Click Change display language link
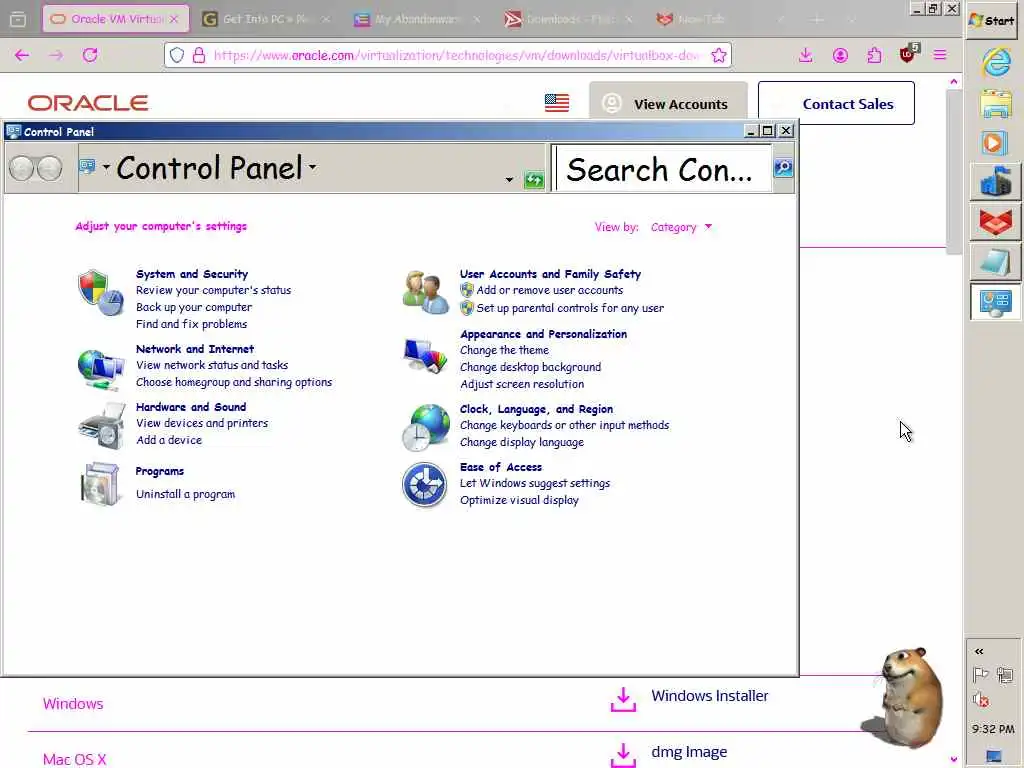1024x768 pixels. point(522,442)
